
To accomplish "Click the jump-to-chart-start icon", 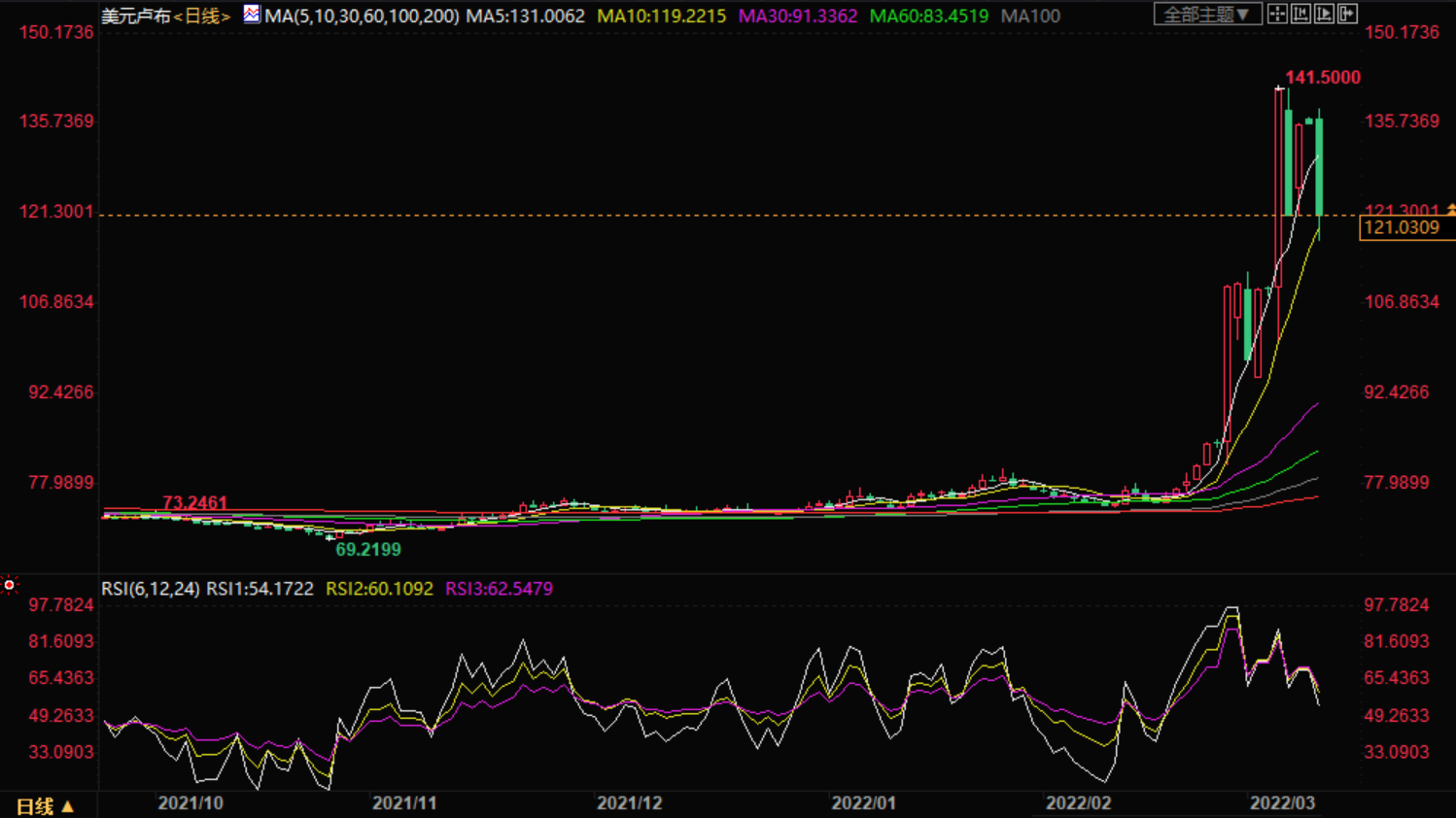I will (1300, 14).
